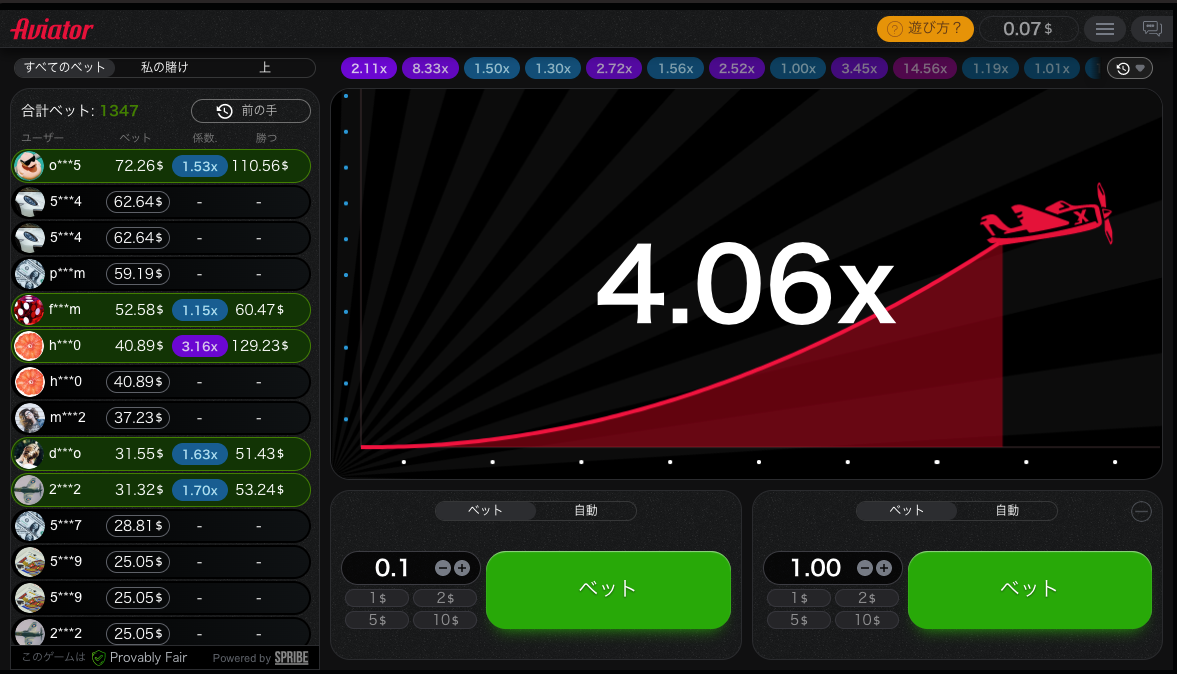The width and height of the screenshot is (1177, 674).
Task: Click the Aviator logo
Action: (52, 29)
